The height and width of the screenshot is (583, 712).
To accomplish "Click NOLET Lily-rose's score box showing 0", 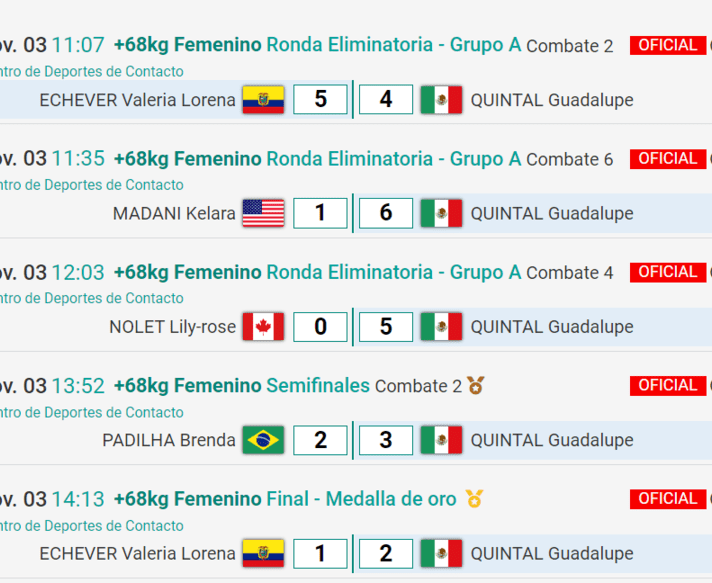I will 320,327.
